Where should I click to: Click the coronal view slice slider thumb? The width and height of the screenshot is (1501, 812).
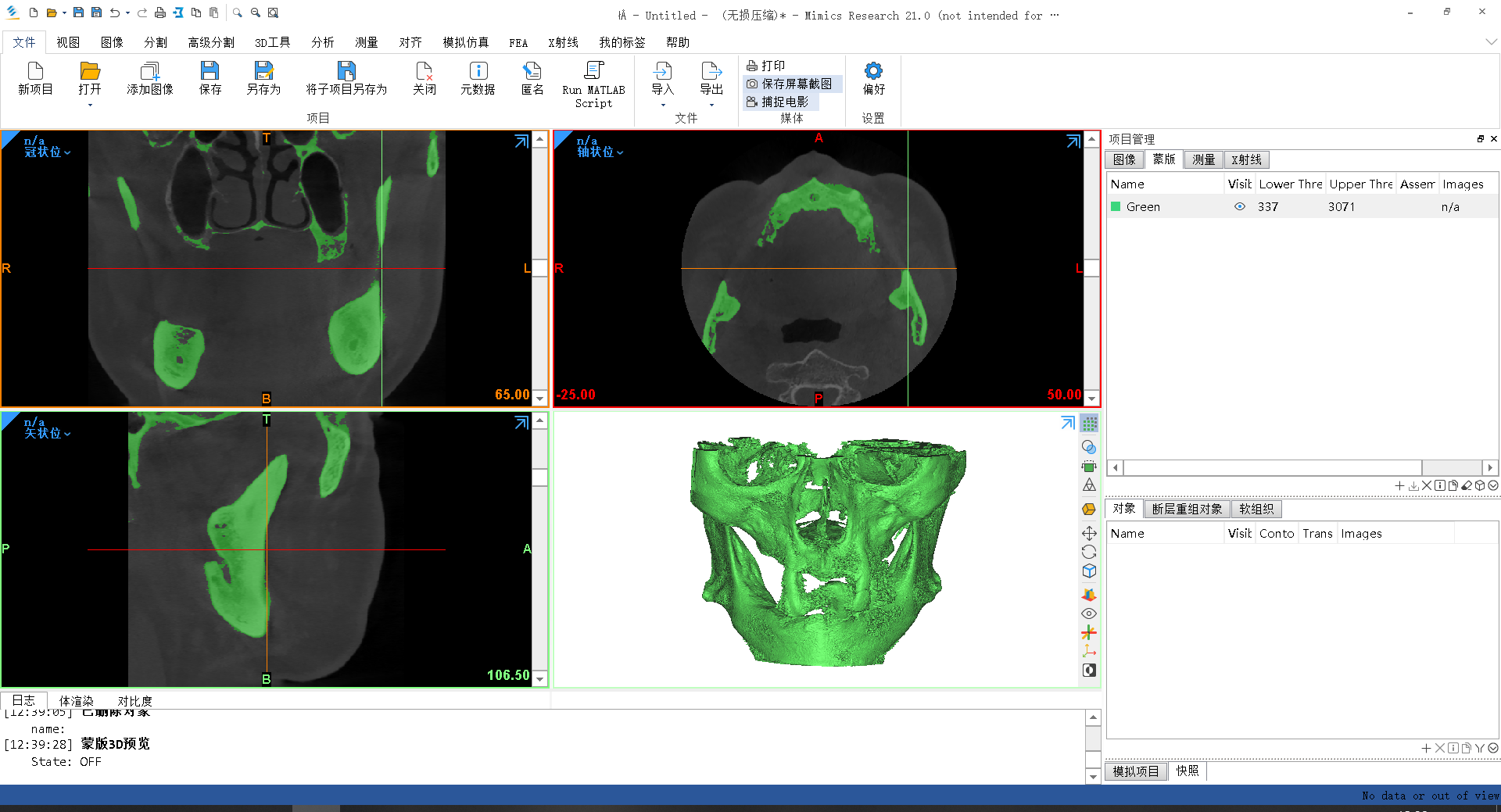pos(540,269)
